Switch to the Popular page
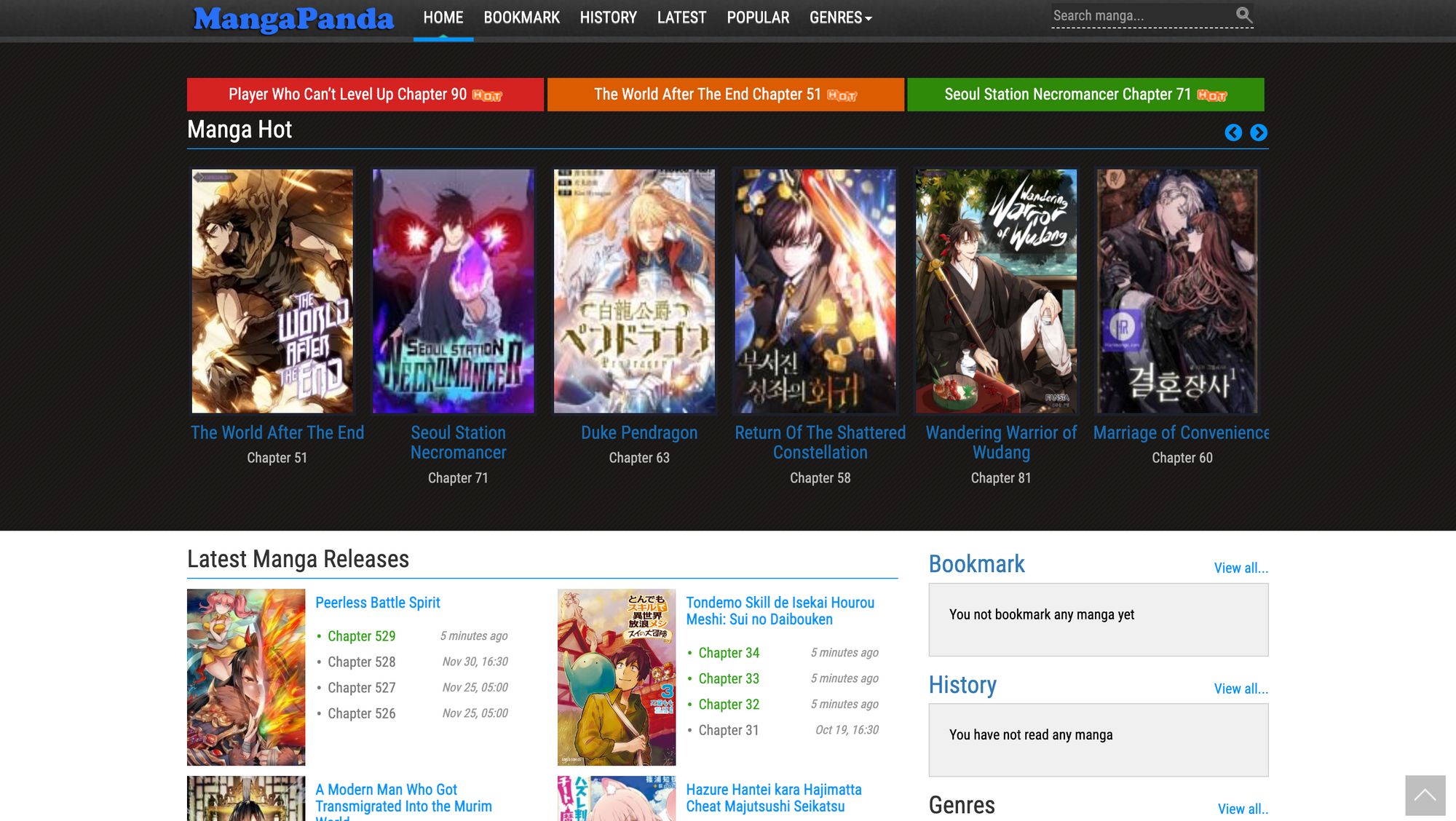The width and height of the screenshot is (1456, 821). click(x=758, y=17)
